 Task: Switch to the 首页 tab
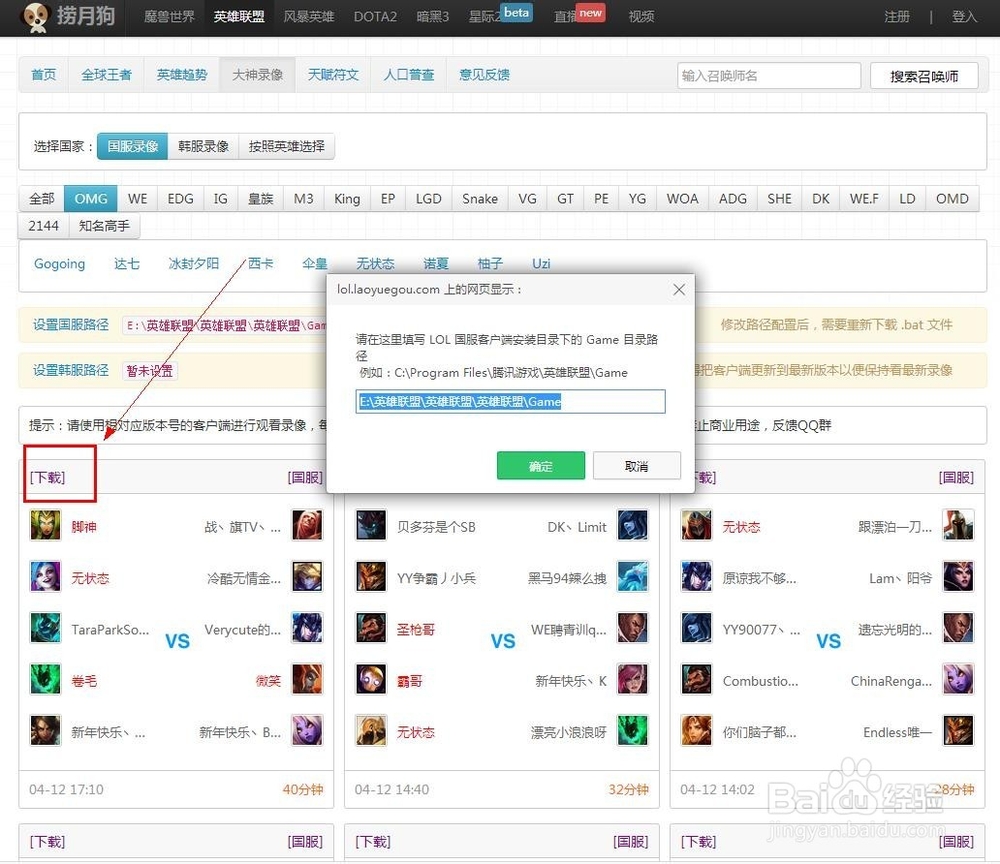(x=43, y=75)
